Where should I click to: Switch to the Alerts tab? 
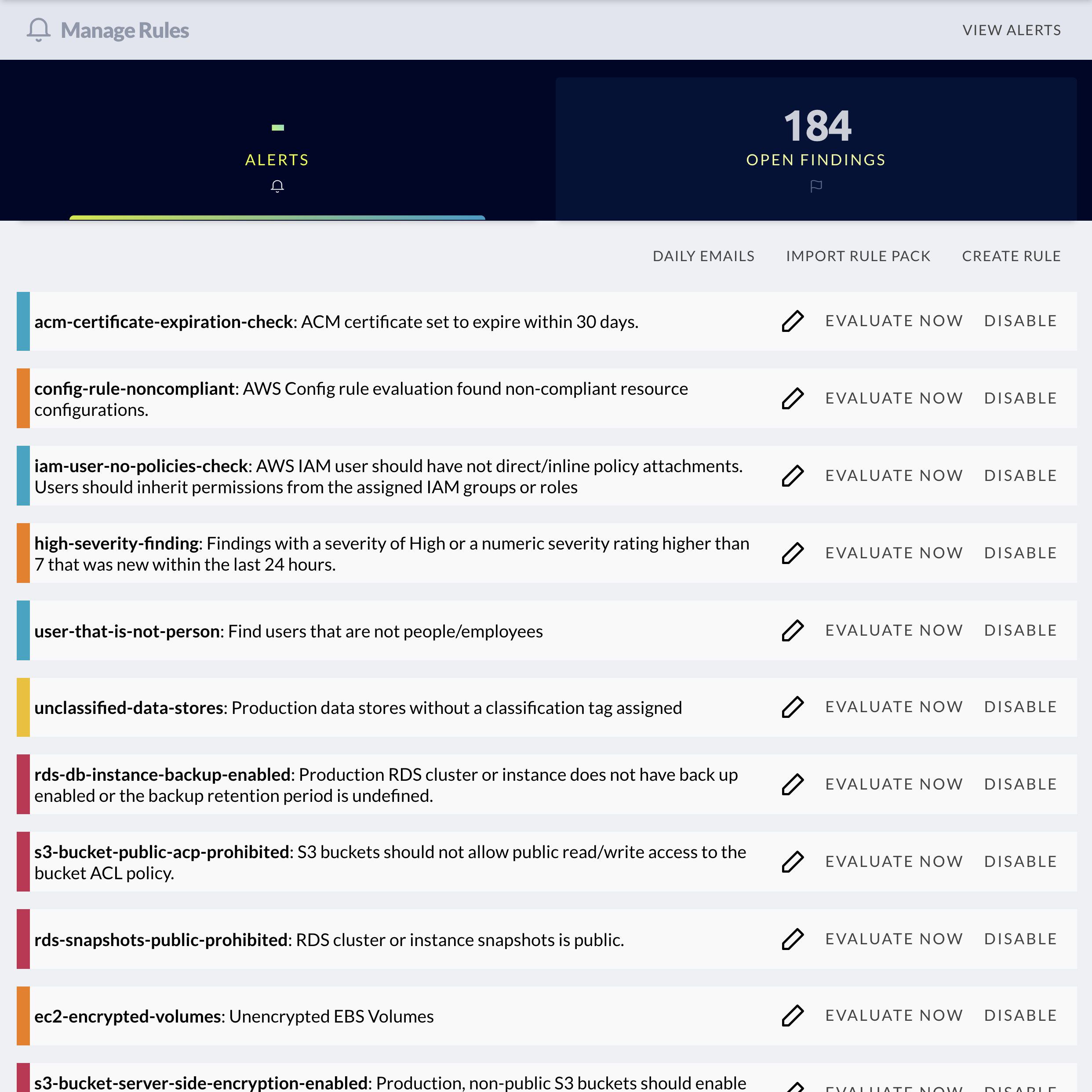277,160
